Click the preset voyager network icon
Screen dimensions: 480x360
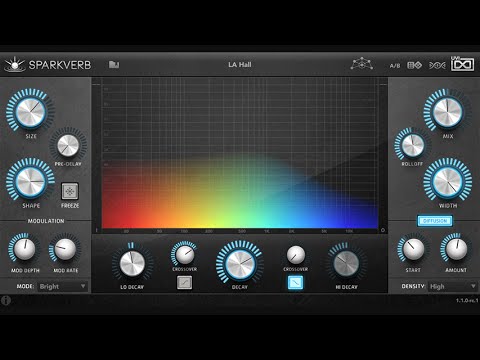362,64
